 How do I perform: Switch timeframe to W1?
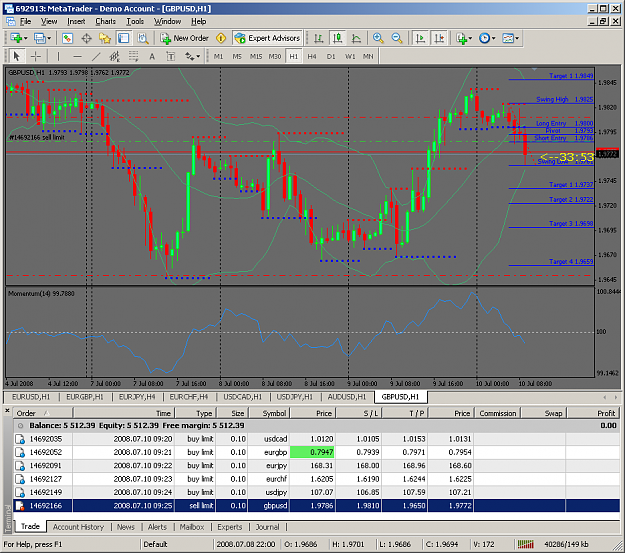[x=350, y=56]
